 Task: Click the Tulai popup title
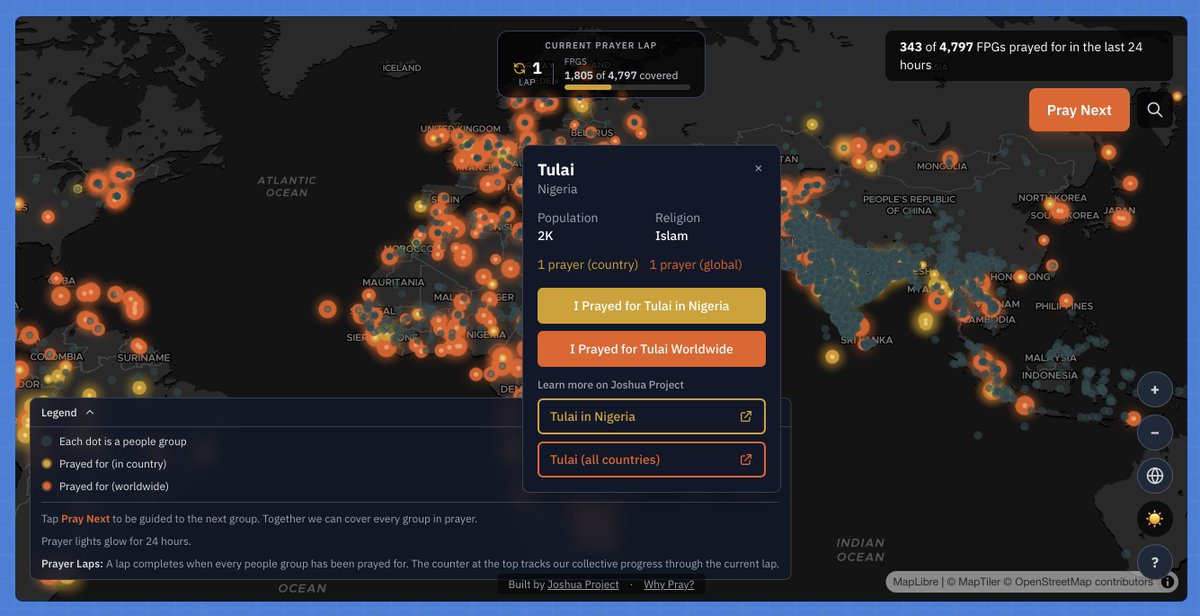556,169
